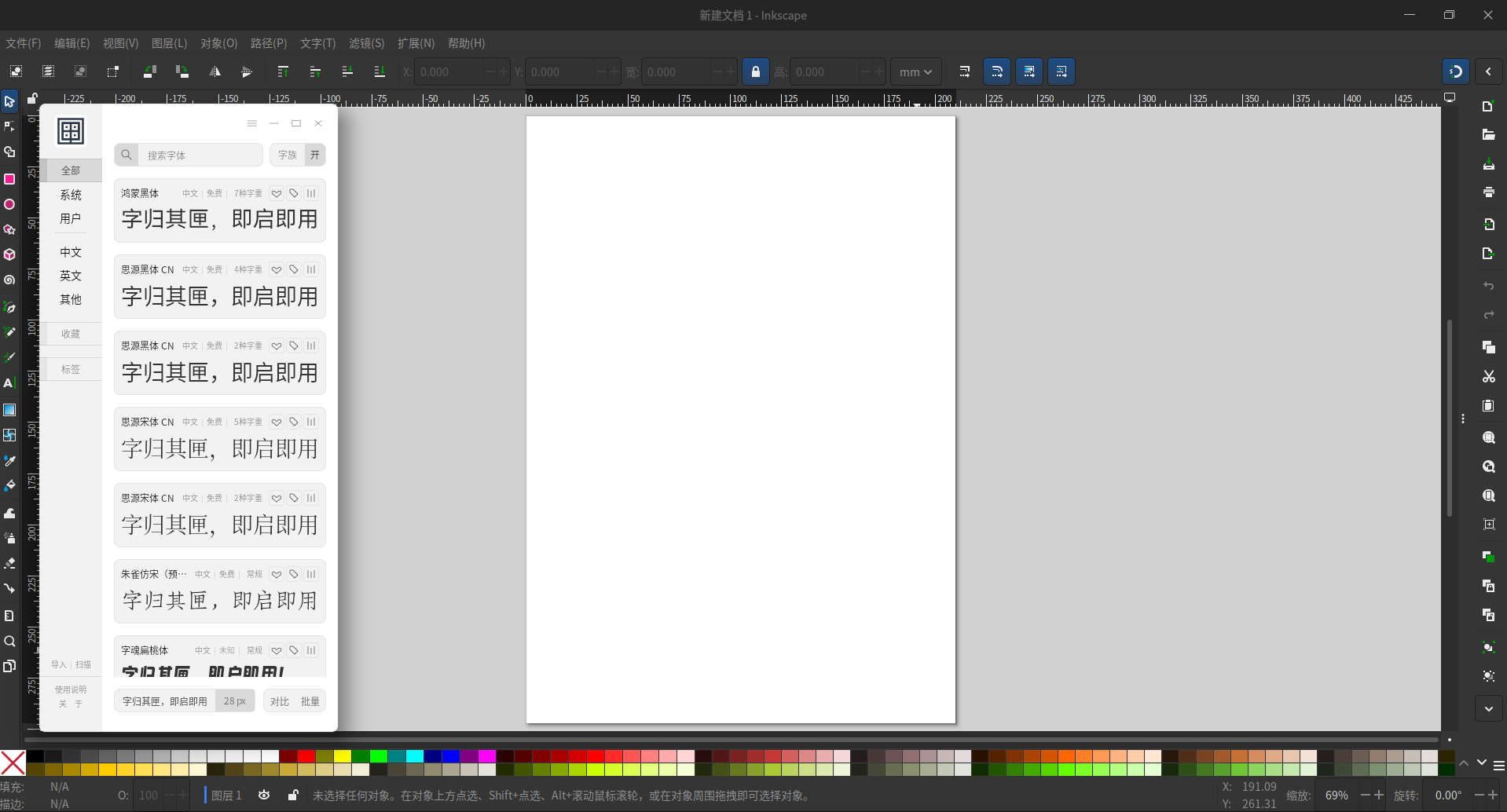
Task: Select the Dropper color picker tool
Action: point(9,461)
